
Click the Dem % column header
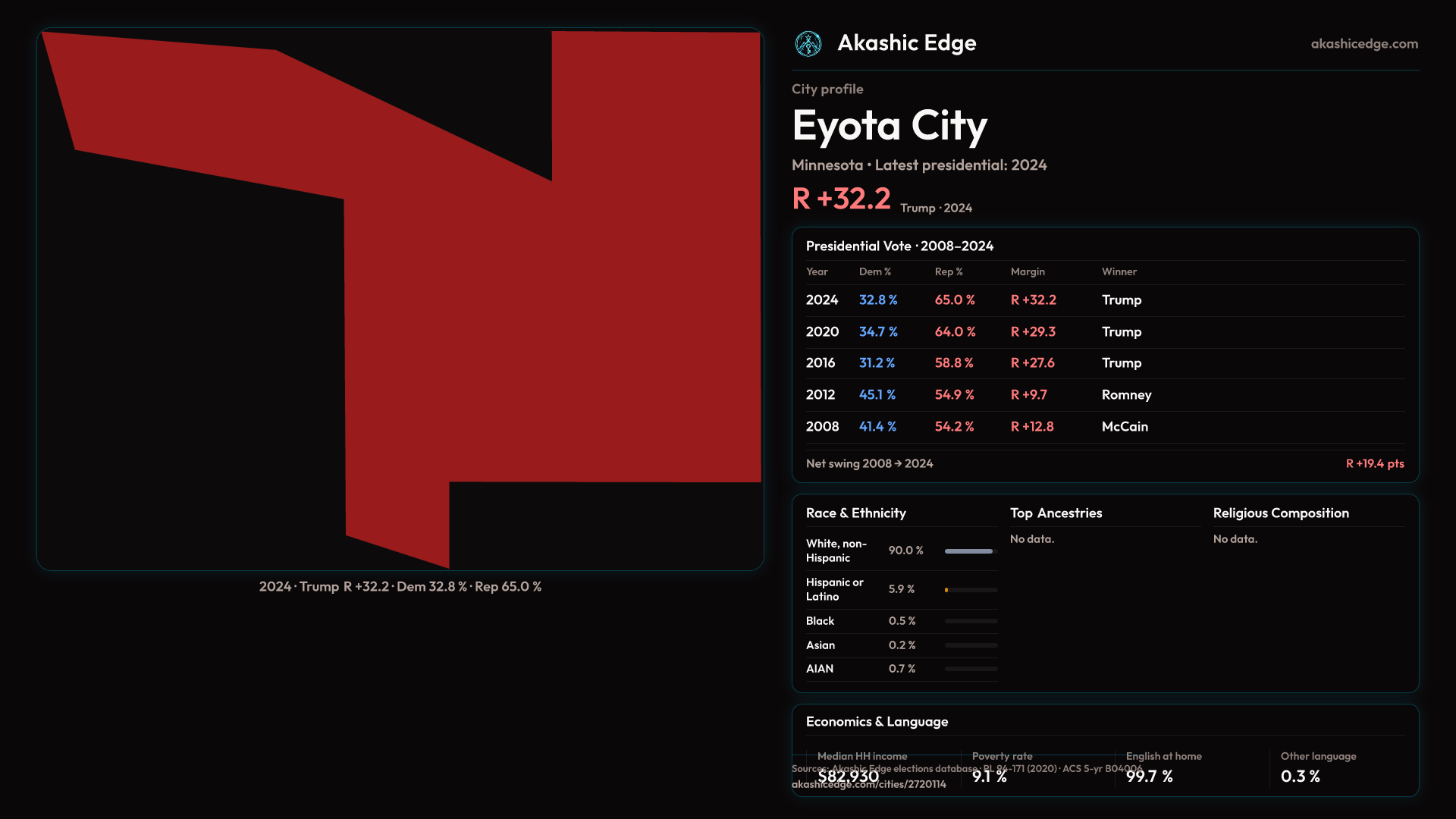point(874,271)
